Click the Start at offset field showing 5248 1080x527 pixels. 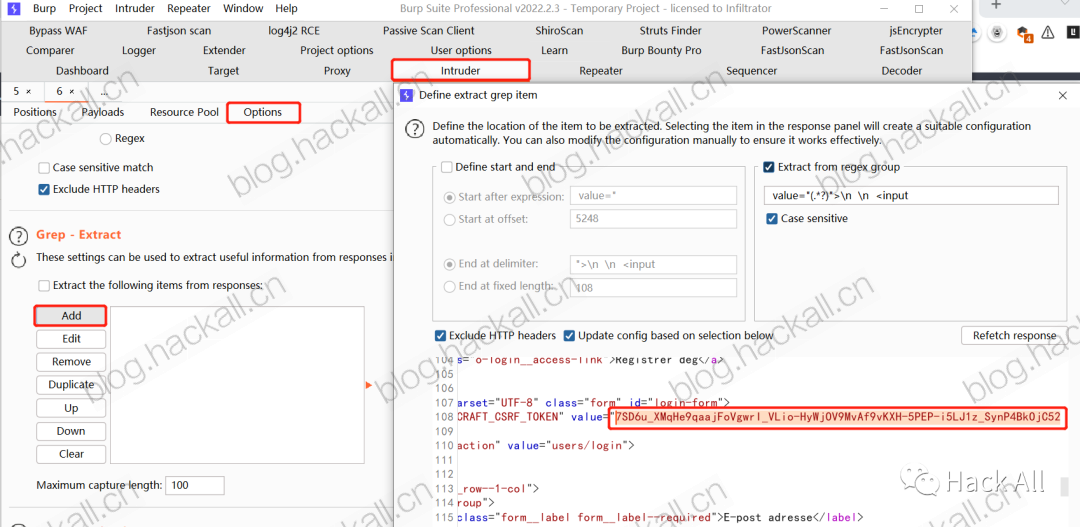(653, 220)
